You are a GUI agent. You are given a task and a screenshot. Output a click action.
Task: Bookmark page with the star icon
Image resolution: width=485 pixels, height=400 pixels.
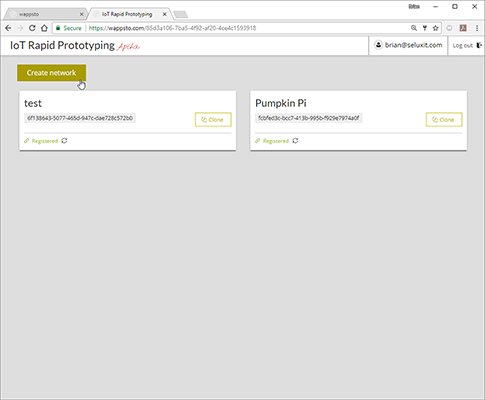click(435, 28)
